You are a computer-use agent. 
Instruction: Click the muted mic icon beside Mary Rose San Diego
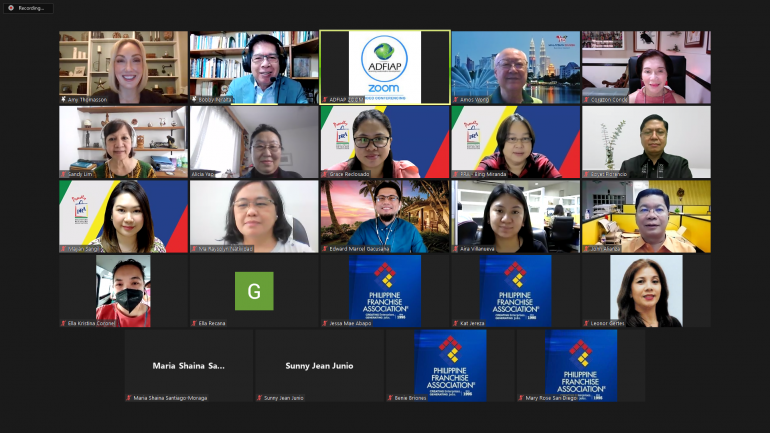click(x=521, y=398)
